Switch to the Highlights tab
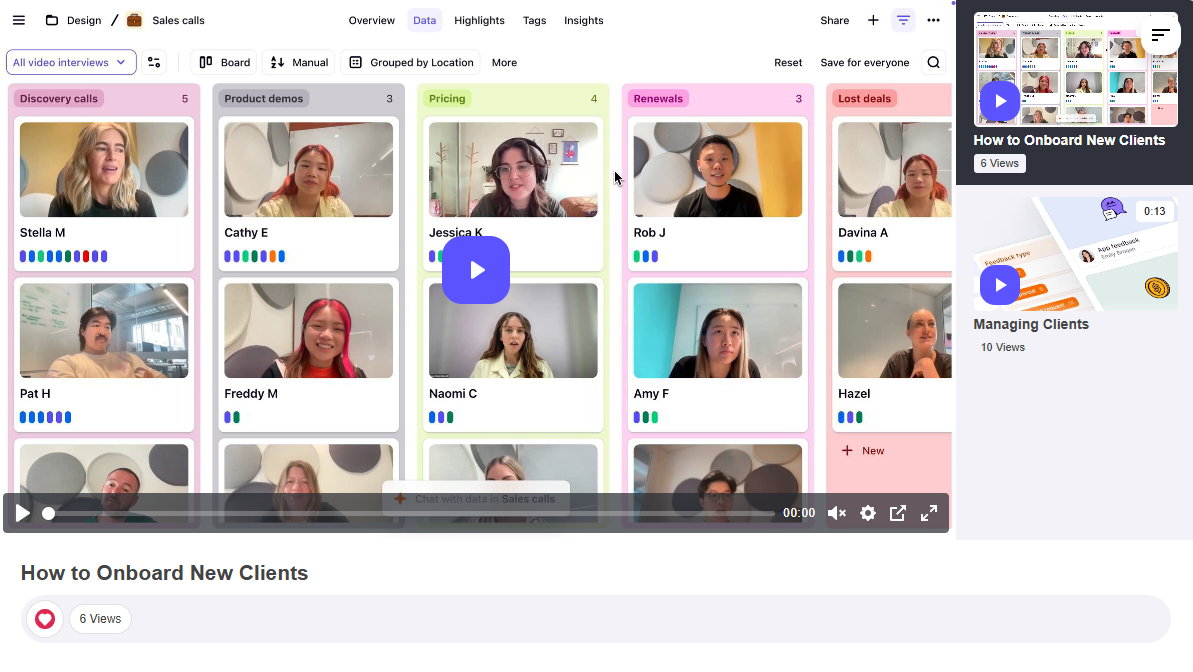The width and height of the screenshot is (1193, 672). click(x=479, y=20)
